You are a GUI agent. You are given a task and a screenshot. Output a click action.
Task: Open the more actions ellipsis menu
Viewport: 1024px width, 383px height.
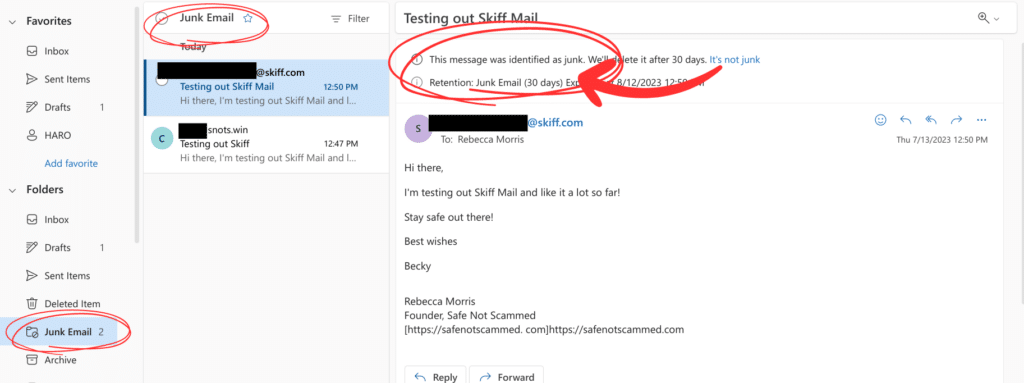[x=981, y=120]
